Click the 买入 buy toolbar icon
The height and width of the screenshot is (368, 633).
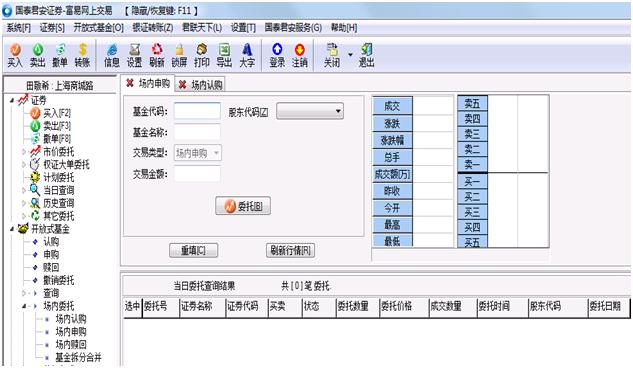(15, 55)
